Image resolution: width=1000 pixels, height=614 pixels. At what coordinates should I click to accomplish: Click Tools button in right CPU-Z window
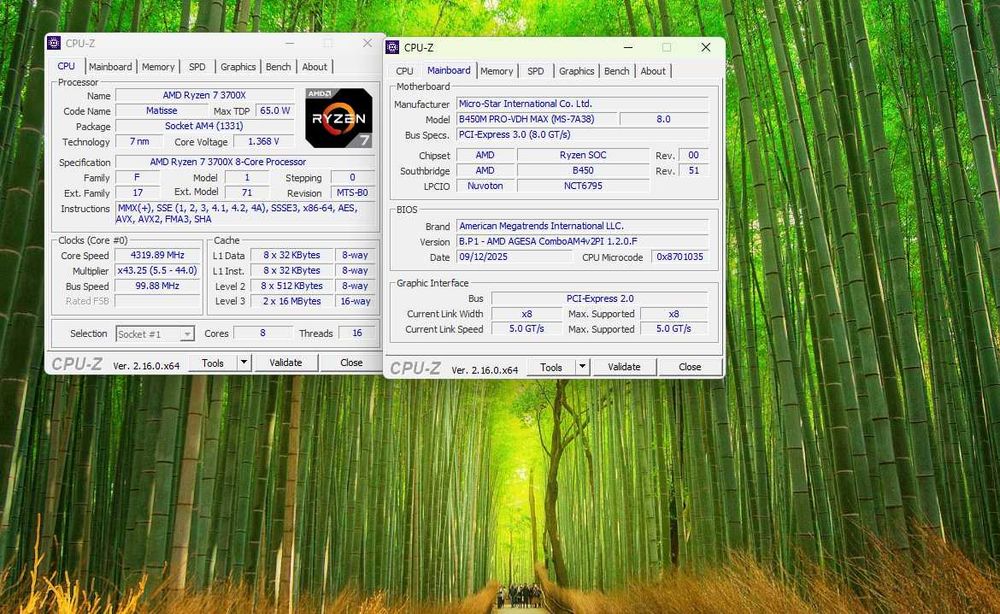click(x=551, y=367)
